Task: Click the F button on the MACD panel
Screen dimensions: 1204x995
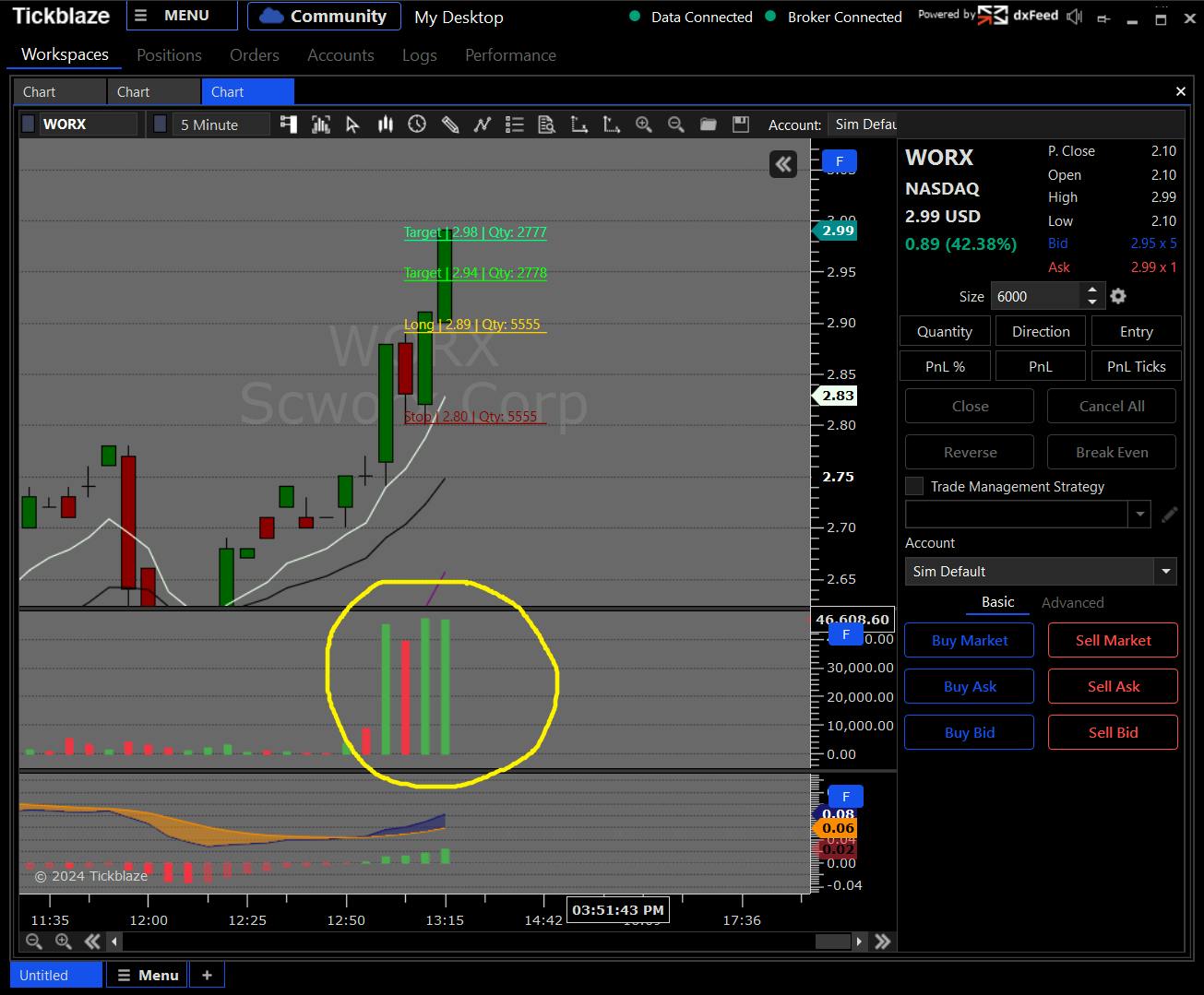Action: 846,797
